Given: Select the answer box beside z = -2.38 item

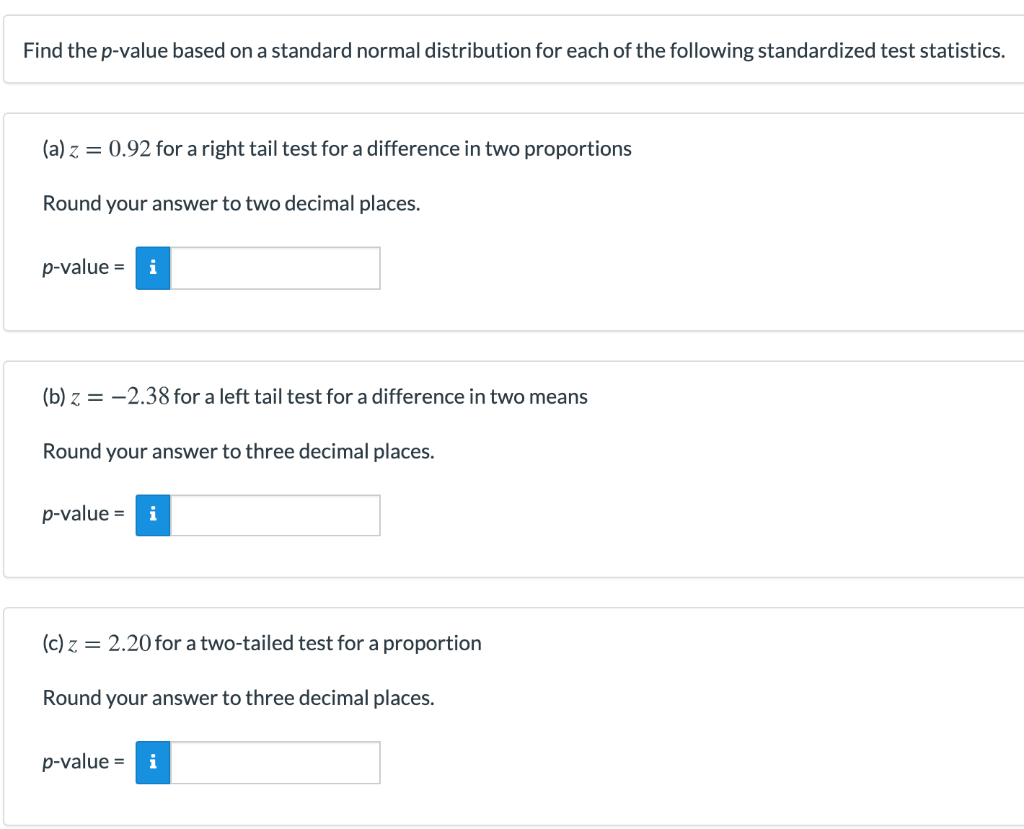Looking at the screenshot, I should pyautogui.click(x=275, y=514).
